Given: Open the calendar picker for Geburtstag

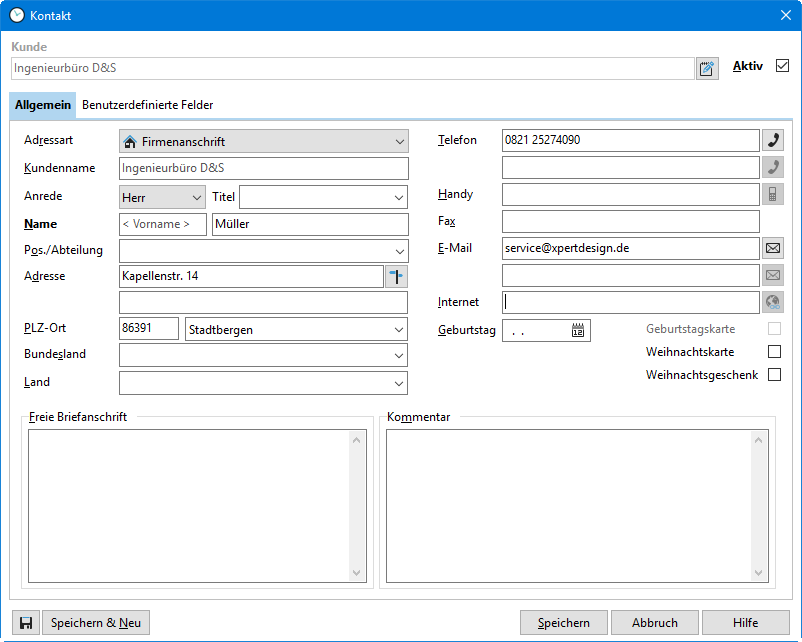Looking at the screenshot, I should 578,330.
